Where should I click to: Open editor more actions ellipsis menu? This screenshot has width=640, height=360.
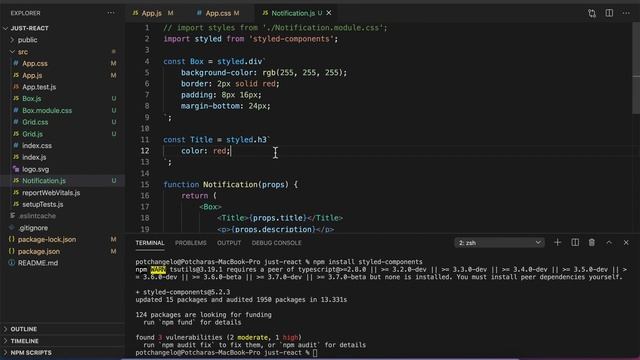(626, 13)
